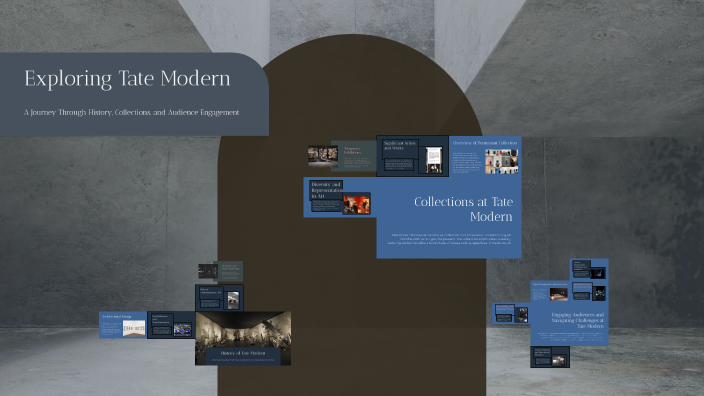Open the 'Collections at Tate Modern' heading
The width and height of the screenshot is (704, 396).
tap(463, 209)
